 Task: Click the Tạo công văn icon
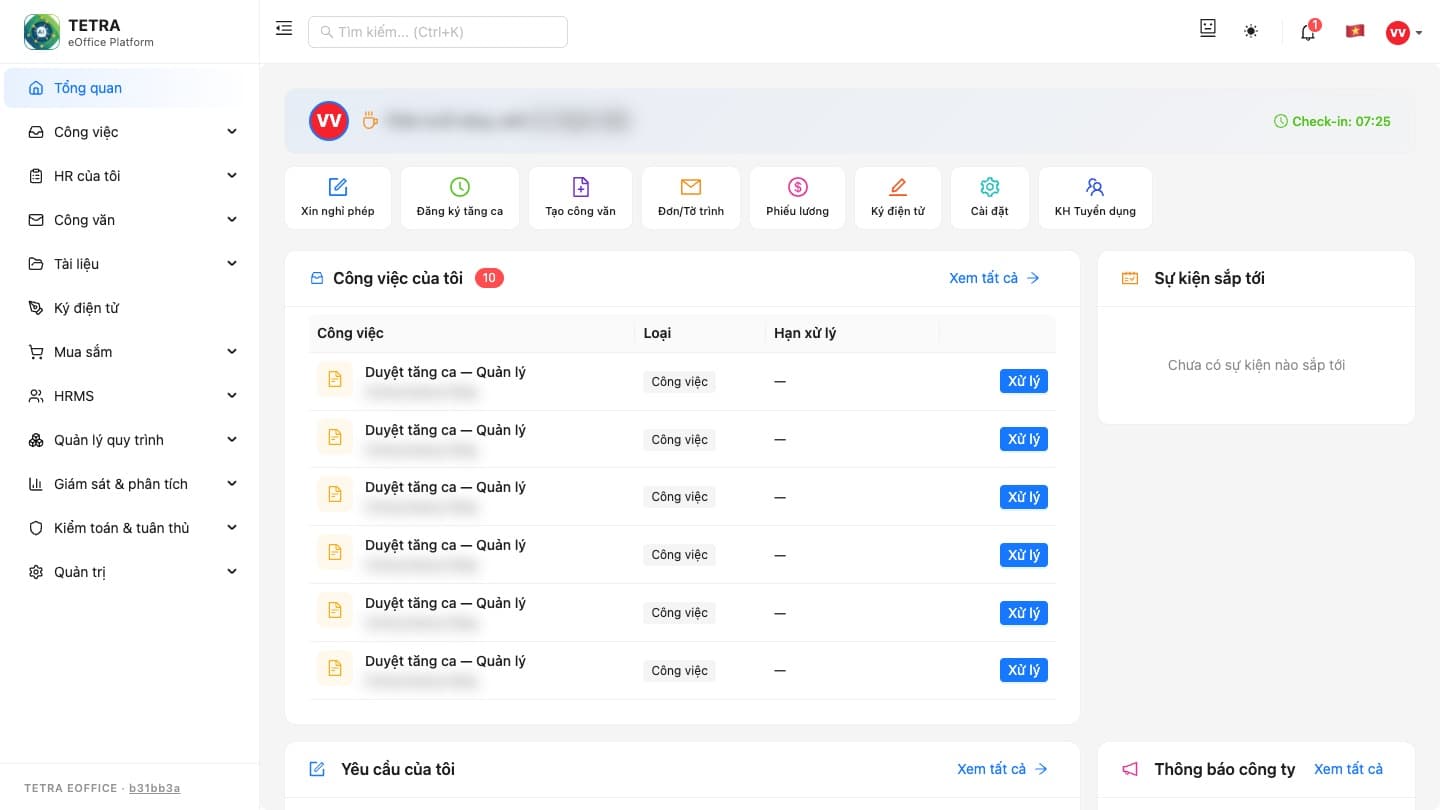tap(580, 187)
